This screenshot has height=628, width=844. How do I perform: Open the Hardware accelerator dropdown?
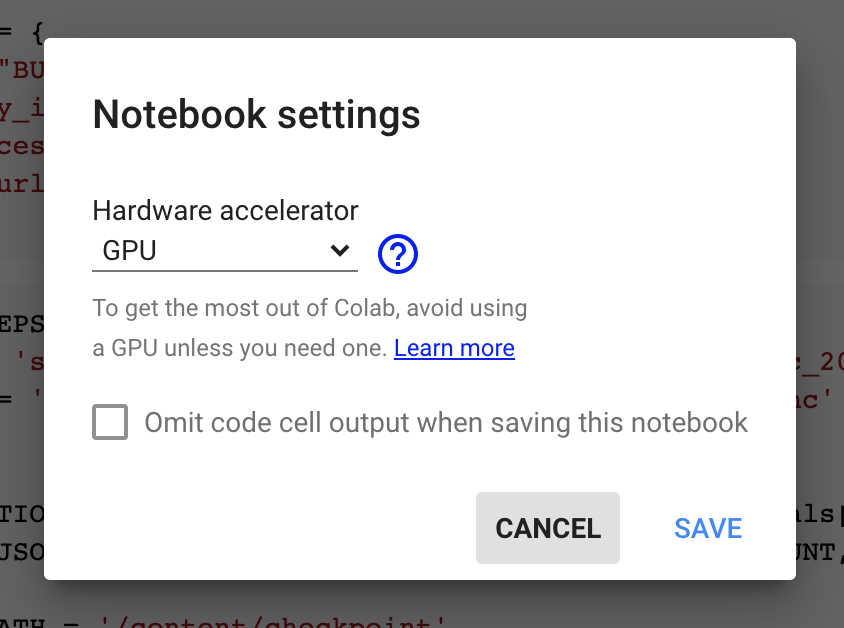(224, 251)
